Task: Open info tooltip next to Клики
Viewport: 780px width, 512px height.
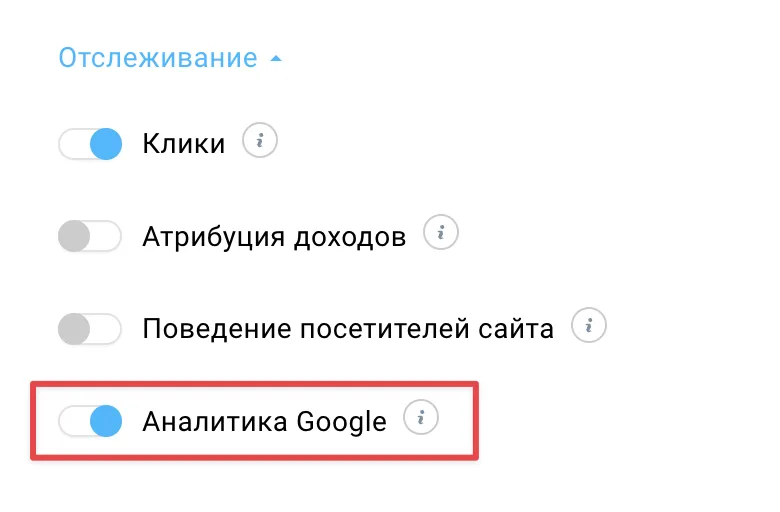Action: pos(260,140)
